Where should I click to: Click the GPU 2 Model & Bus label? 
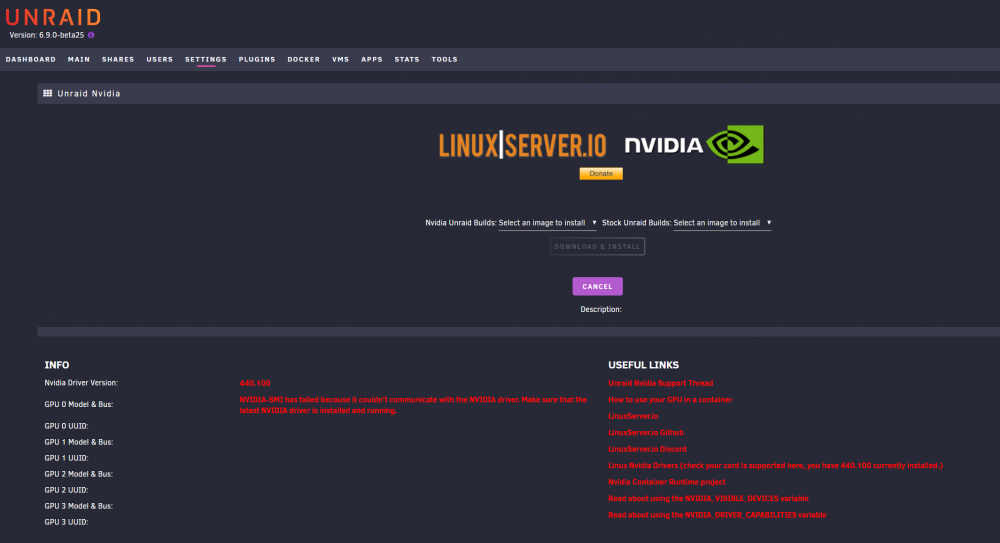coord(78,474)
